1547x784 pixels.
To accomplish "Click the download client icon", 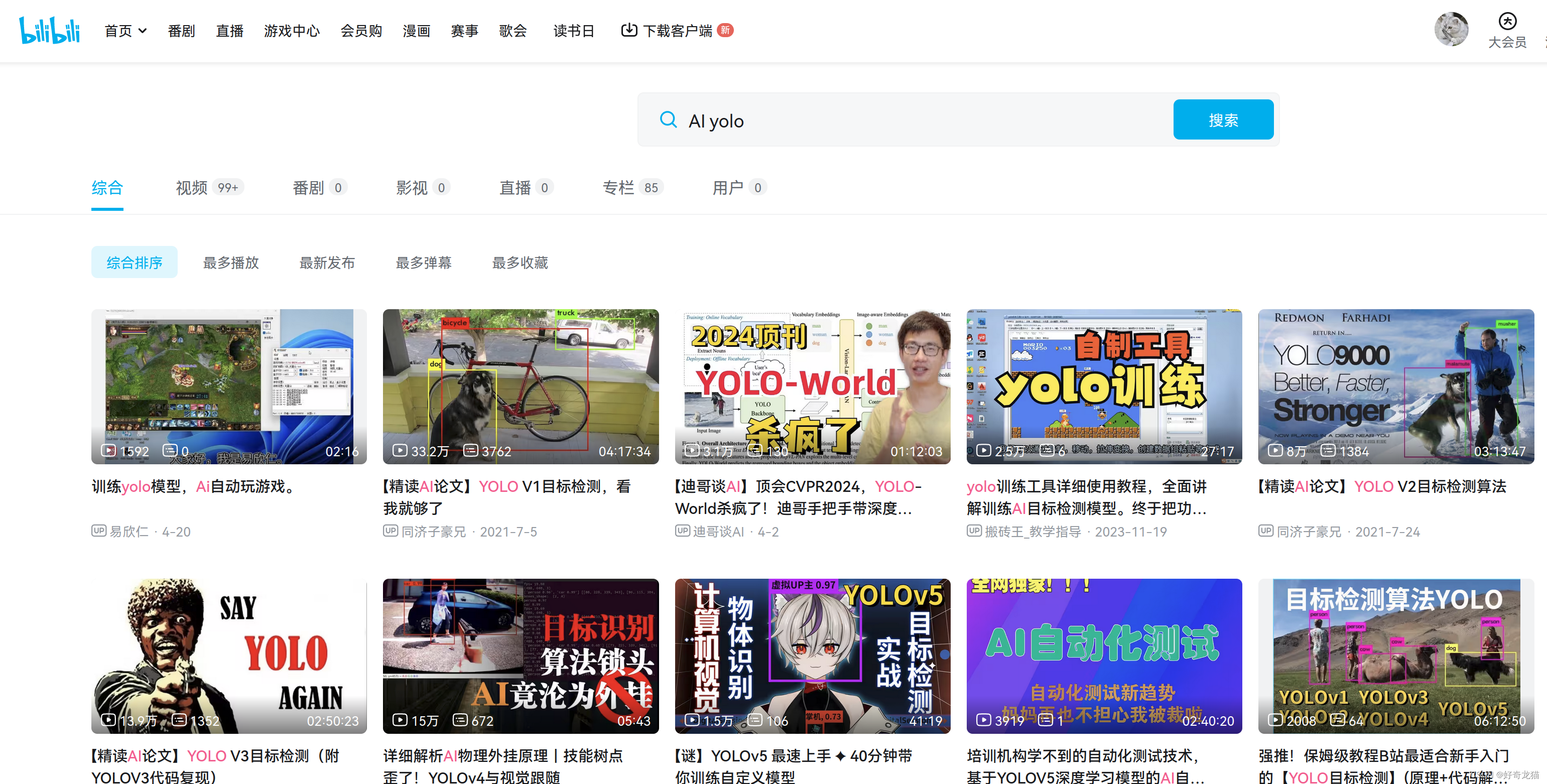I will 629,30.
